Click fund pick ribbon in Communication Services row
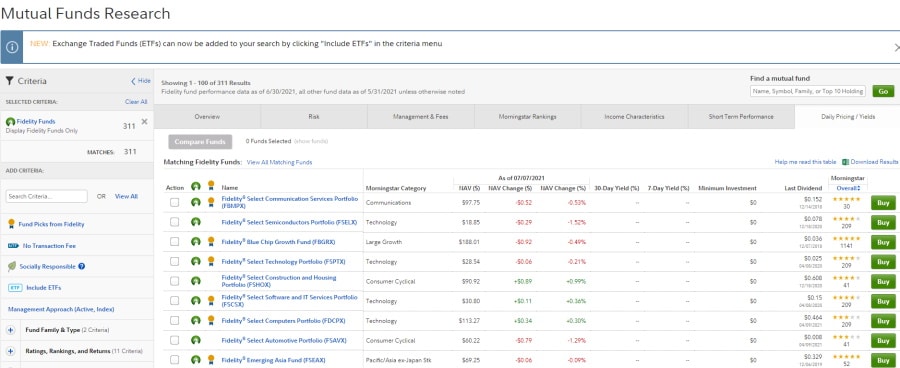Screen dimensions: 900x368 [211, 202]
